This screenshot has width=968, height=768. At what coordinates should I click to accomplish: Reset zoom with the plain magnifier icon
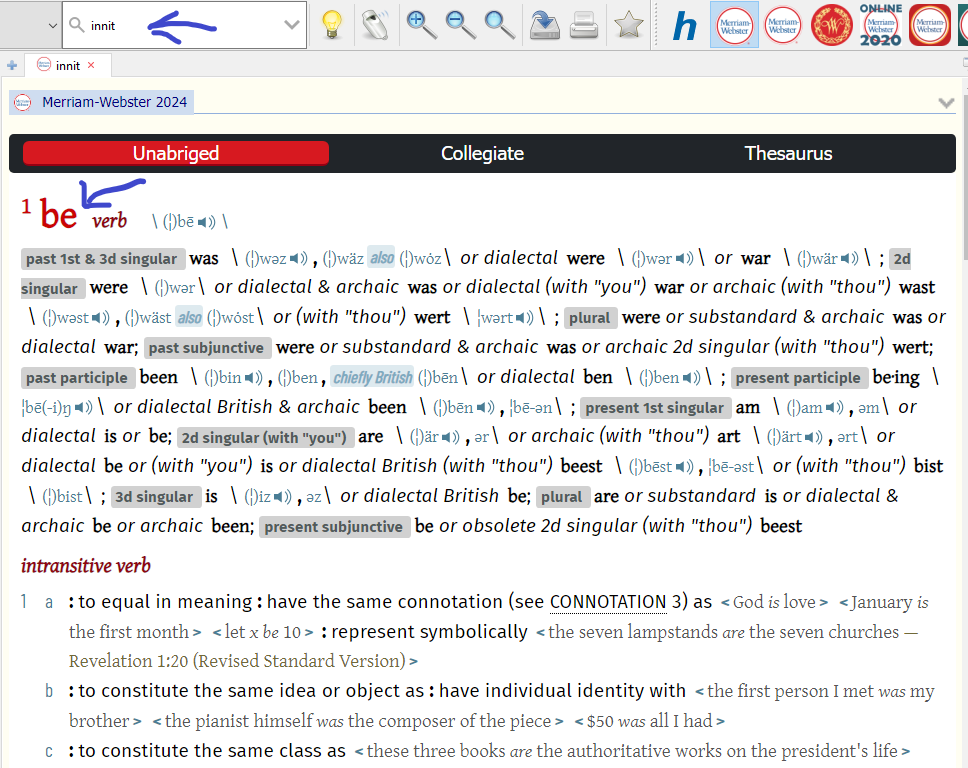coord(499,25)
